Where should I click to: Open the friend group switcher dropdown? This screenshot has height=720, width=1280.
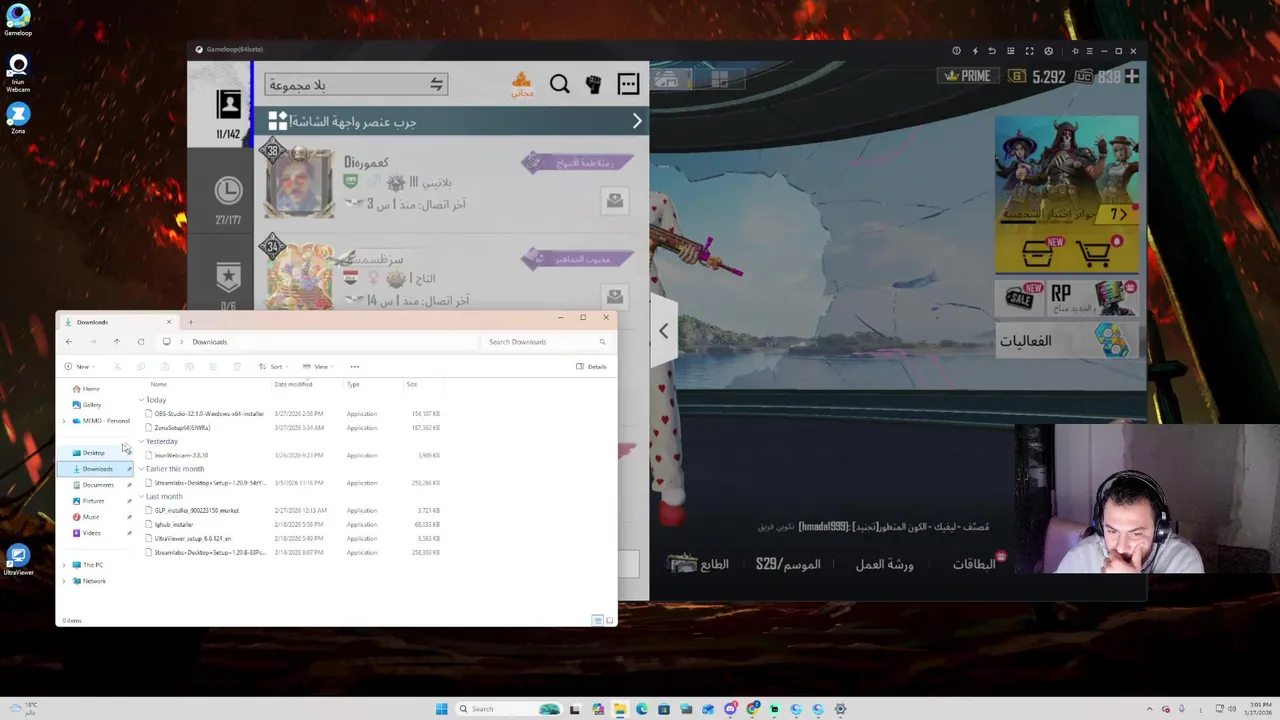pyautogui.click(x=356, y=85)
